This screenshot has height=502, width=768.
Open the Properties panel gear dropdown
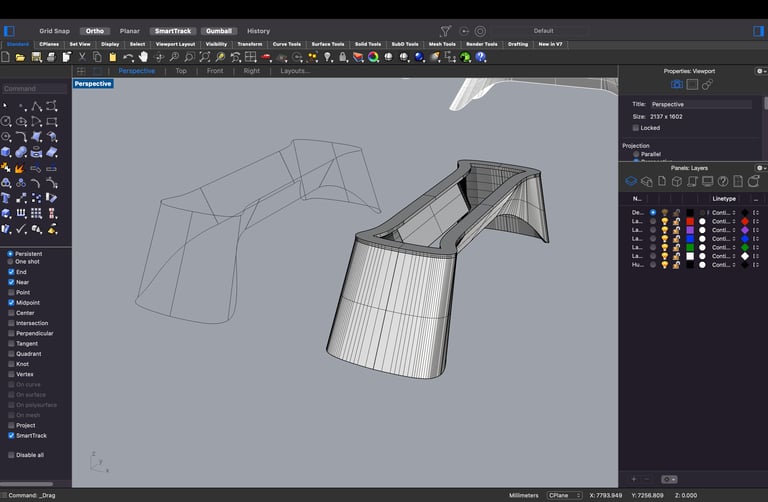coord(761,71)
